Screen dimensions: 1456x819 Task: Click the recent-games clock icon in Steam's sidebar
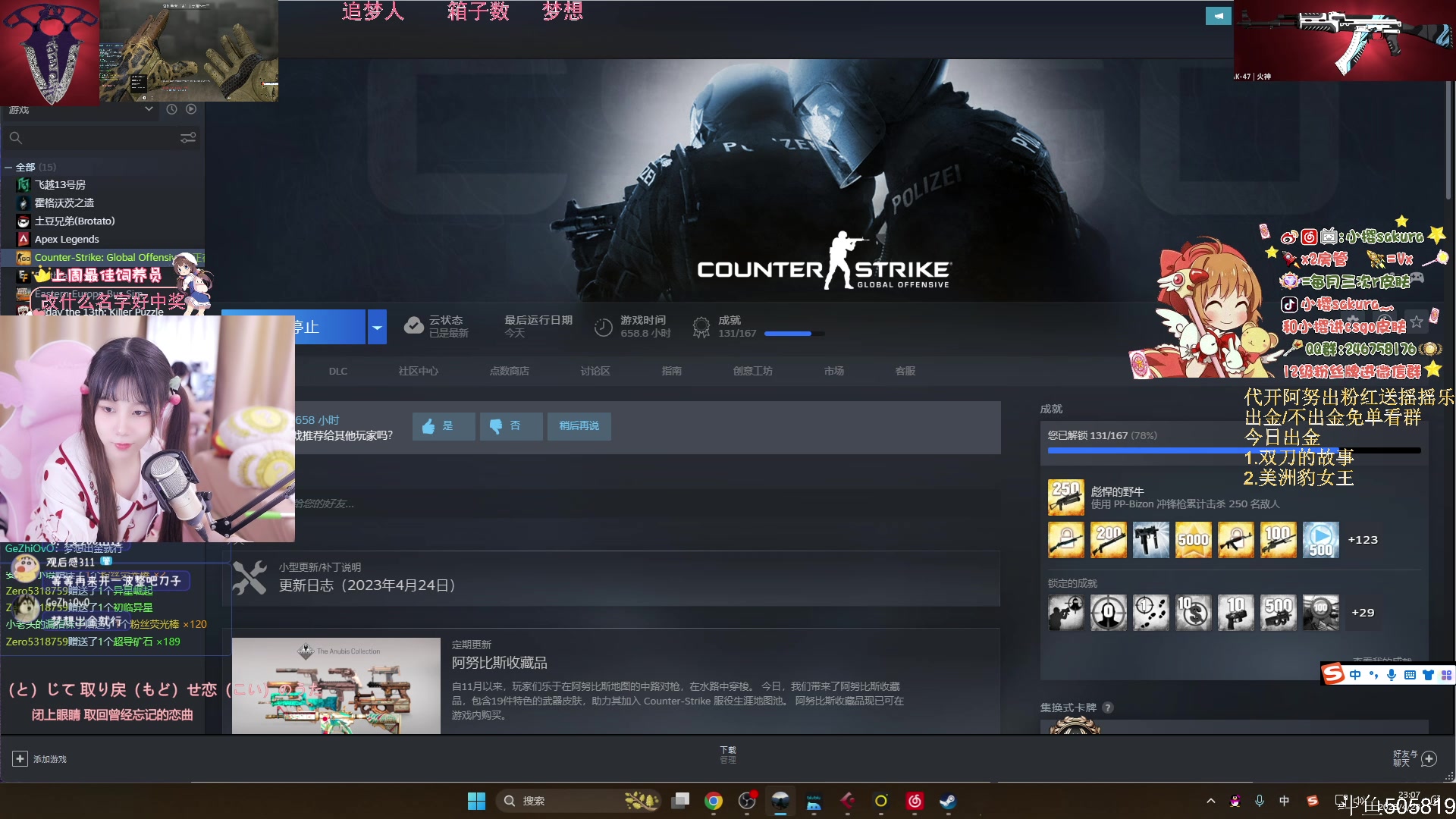[x=171, y=109]
